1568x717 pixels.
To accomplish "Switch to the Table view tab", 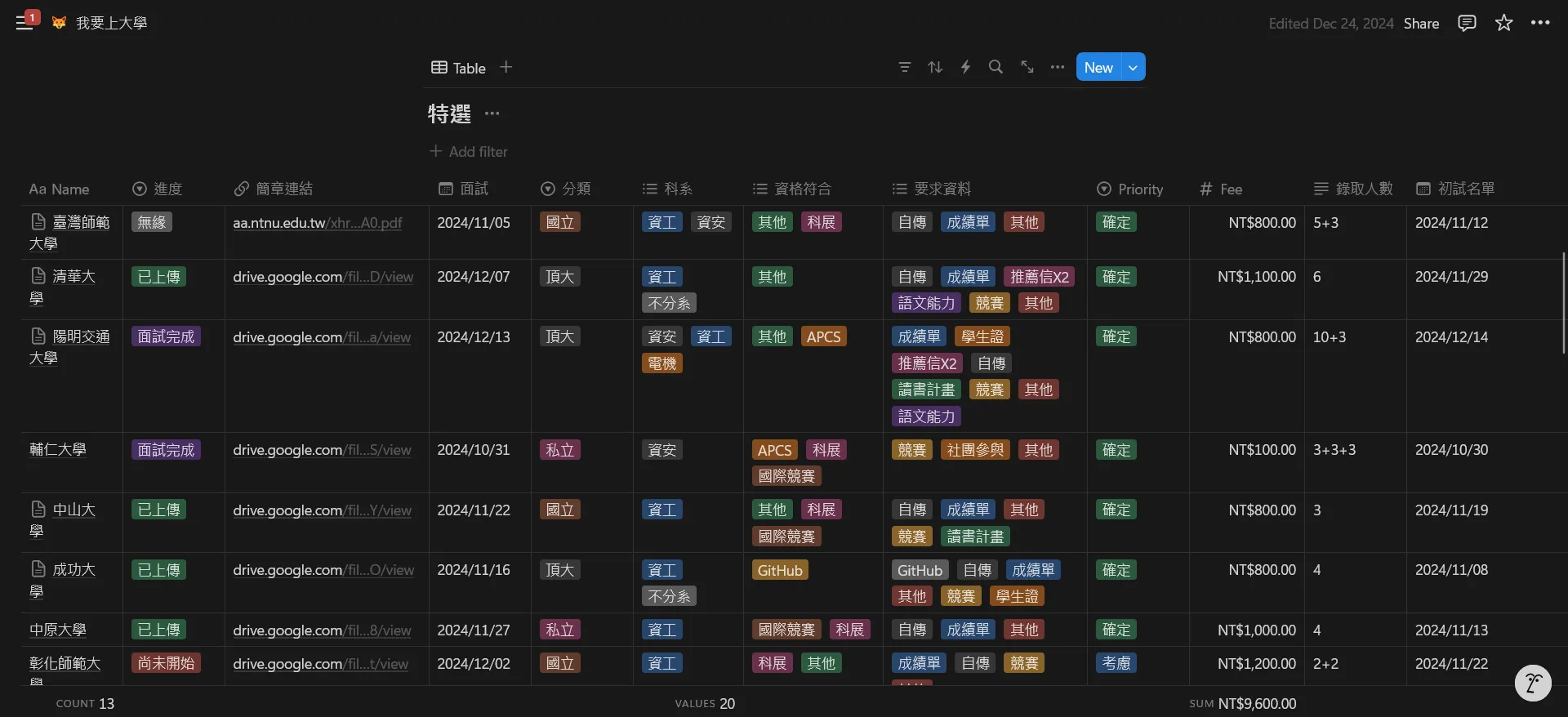I will coord(458,68).
